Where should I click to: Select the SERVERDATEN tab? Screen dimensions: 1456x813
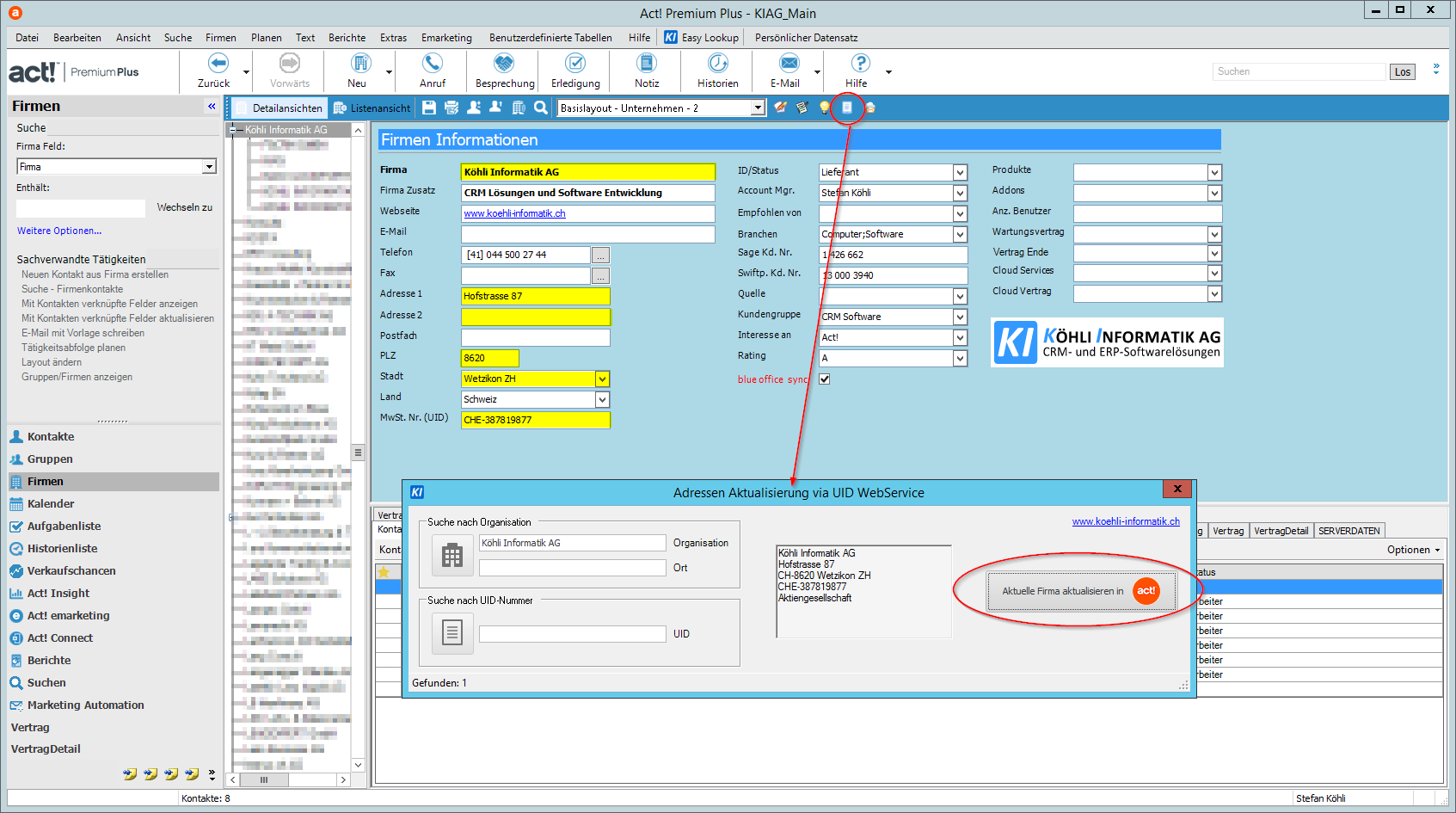coord(1348,531)
